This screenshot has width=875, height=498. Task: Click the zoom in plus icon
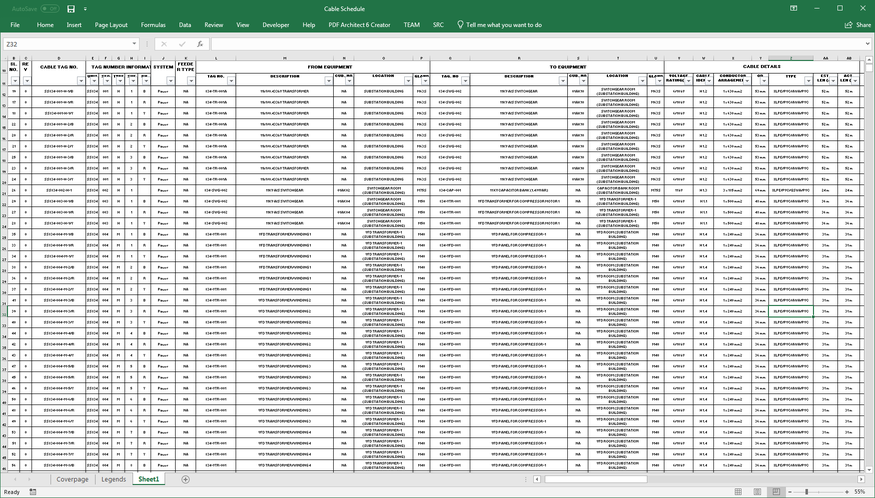847,492
